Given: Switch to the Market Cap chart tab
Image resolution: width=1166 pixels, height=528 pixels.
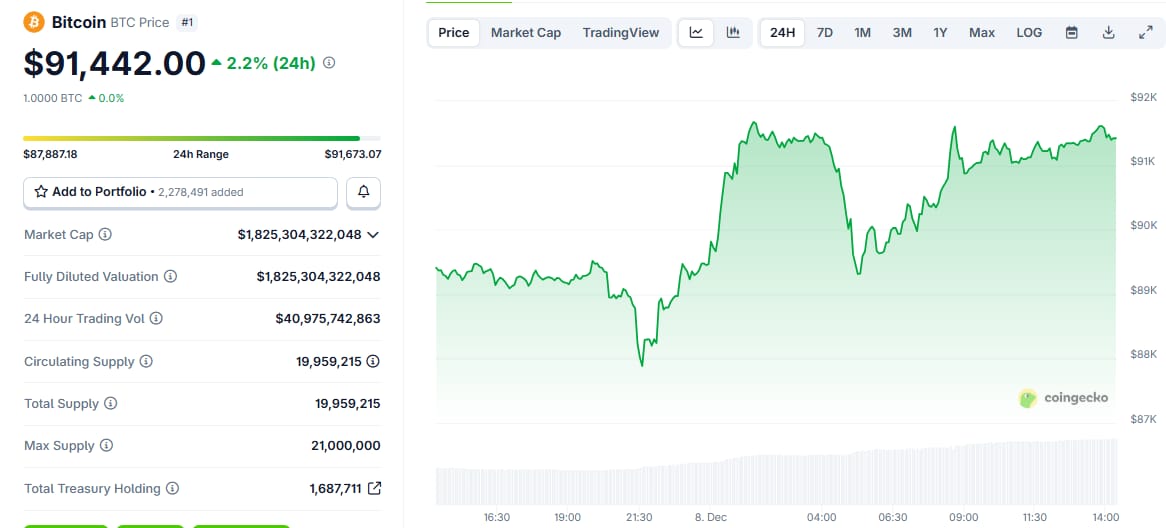Looking at the screenshot, I should click(x=526, y=33).
